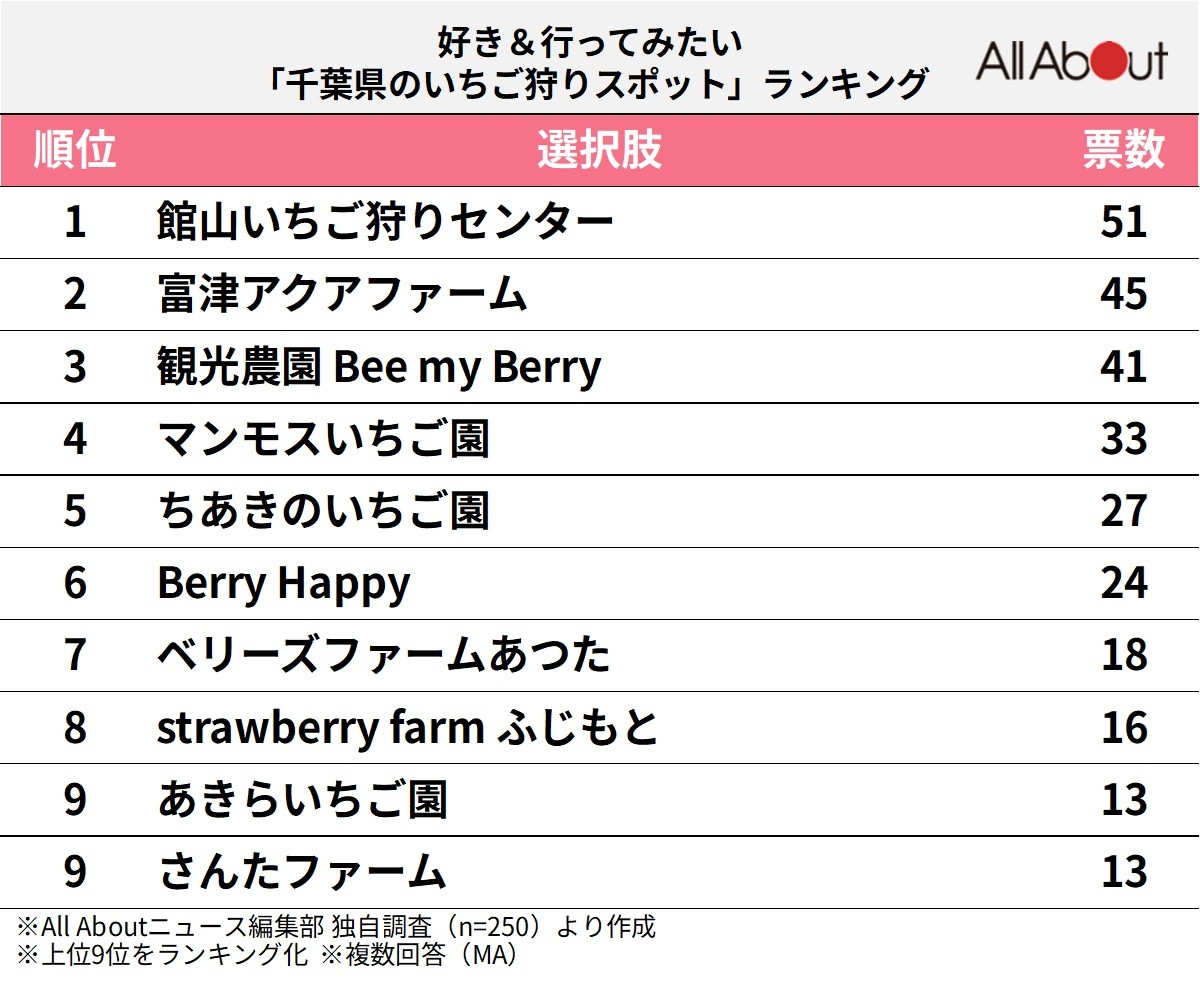Click 館山いちご狩りセンター in first place
The image size is (1200, 982).
(x=385, y=222)
